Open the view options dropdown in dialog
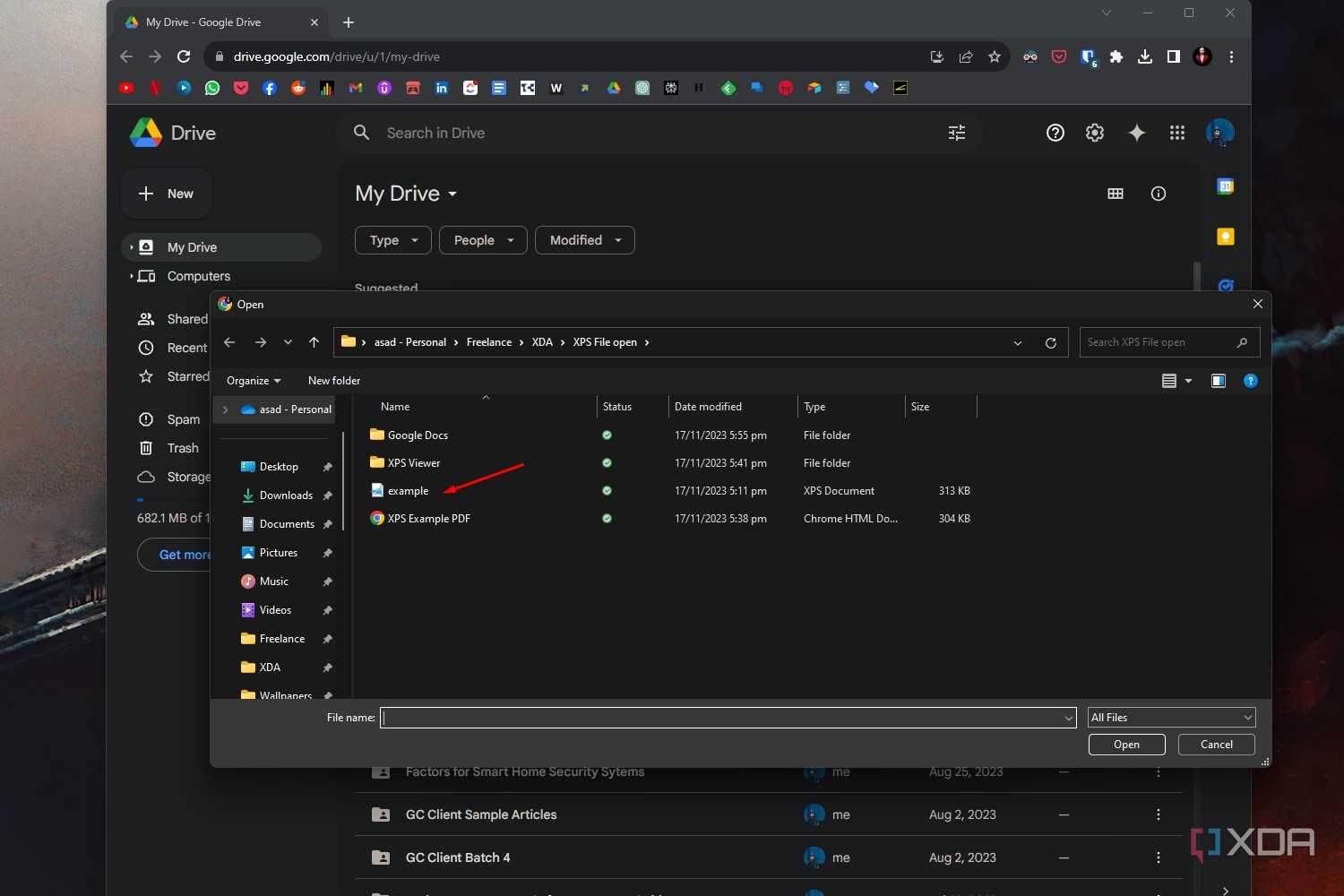The image size is (1344, 896). pos(1188,381)
